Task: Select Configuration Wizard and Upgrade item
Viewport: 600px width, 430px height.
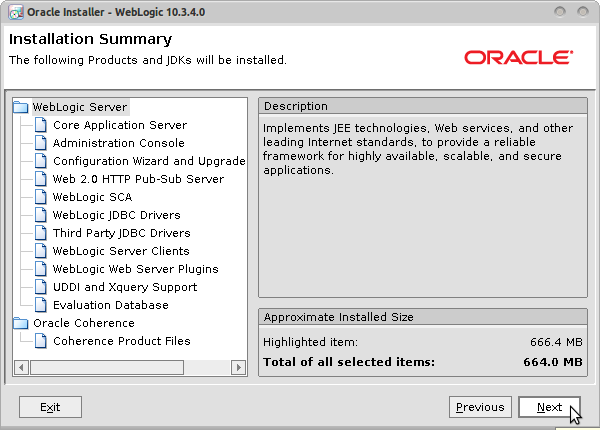Action: click(149, 161)
